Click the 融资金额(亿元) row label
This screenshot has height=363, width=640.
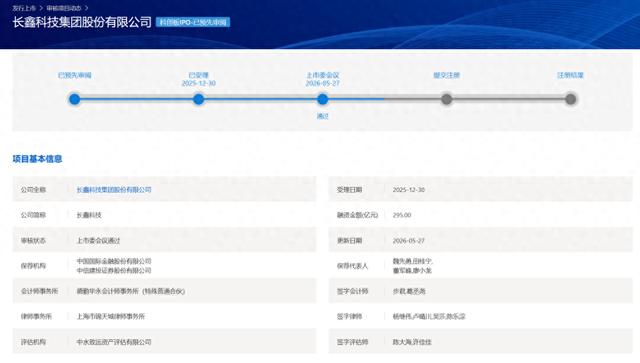tap(357, 215)
